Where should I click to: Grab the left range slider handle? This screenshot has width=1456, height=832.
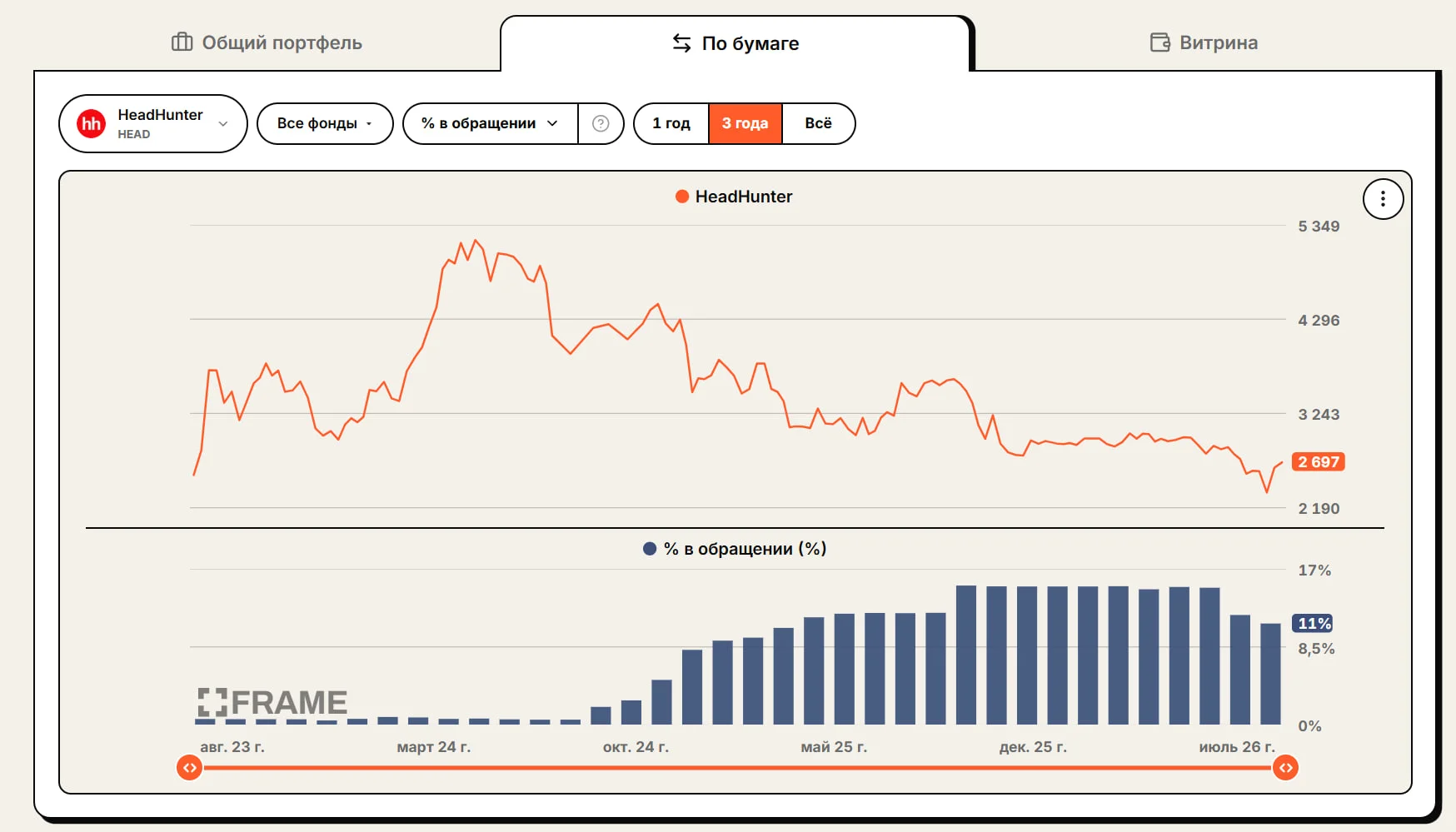pyautogui.click(x=190, y=768)
